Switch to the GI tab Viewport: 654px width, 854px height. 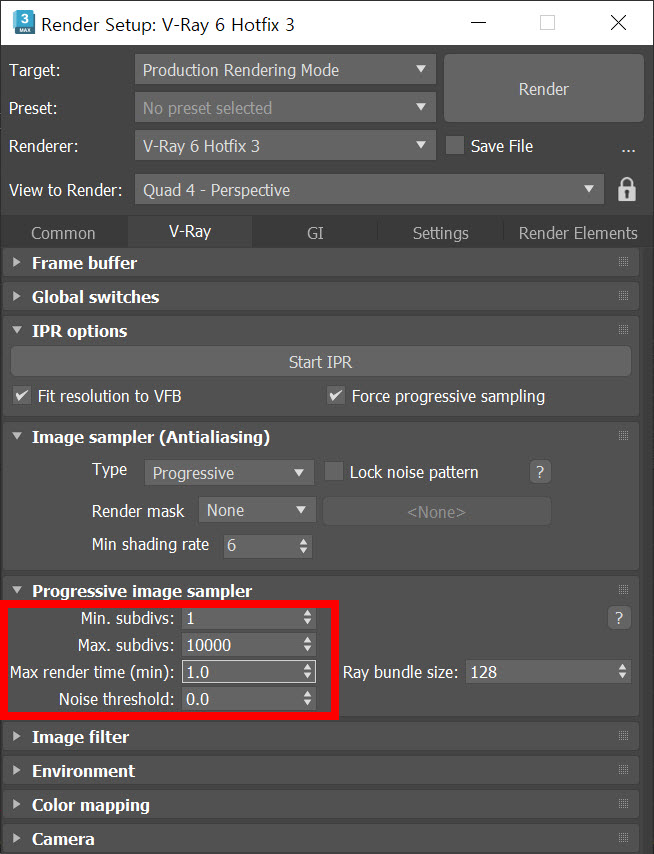[x=315, y=233]
